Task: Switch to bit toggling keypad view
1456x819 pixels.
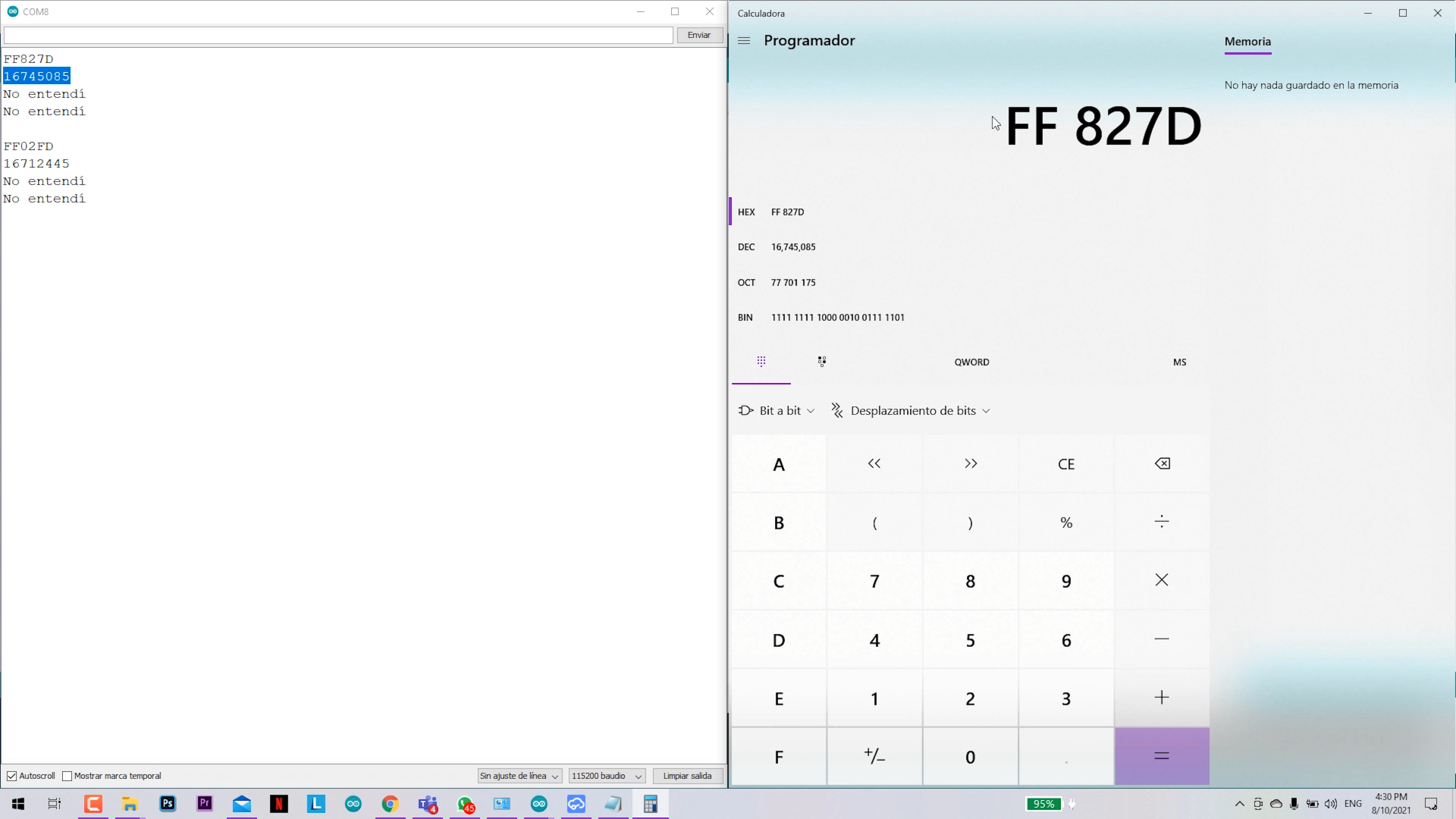Action: click(822, 362)
